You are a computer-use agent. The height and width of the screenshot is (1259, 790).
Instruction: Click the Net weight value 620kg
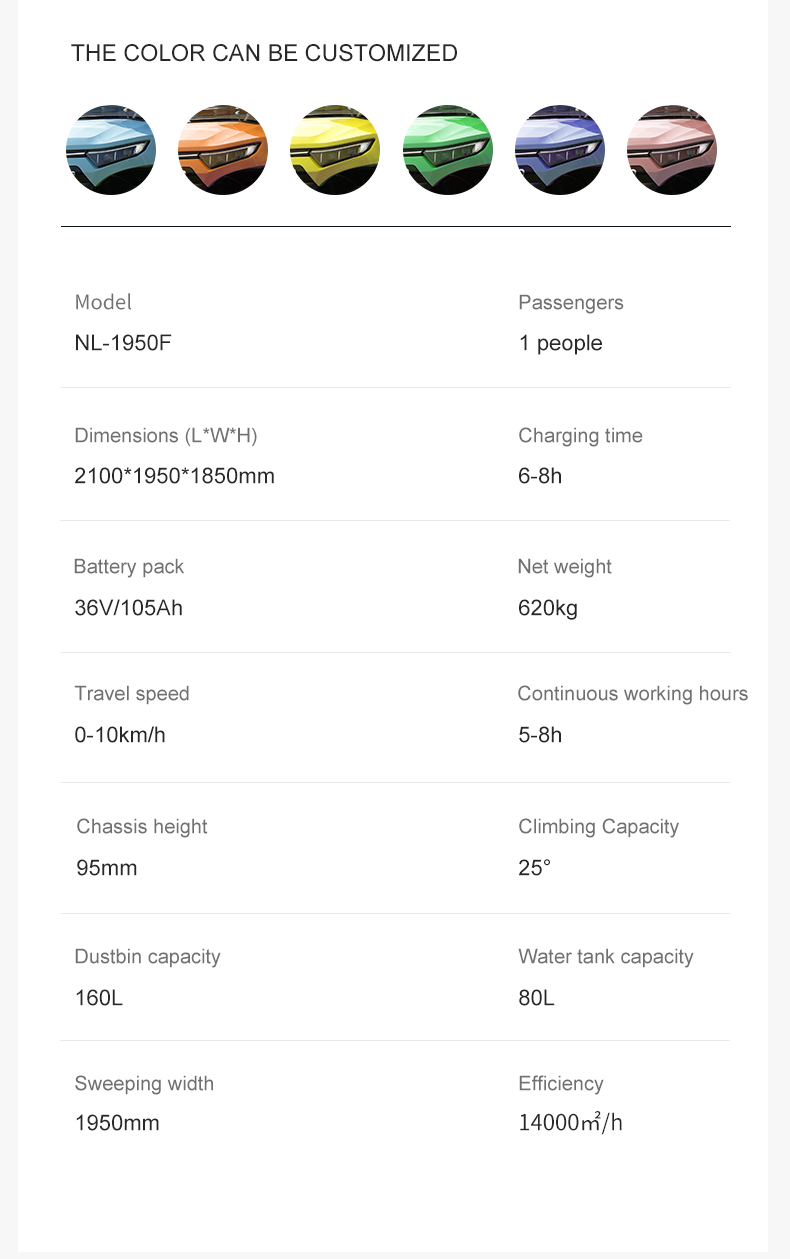pyautogui.click(x=548, y=608)
